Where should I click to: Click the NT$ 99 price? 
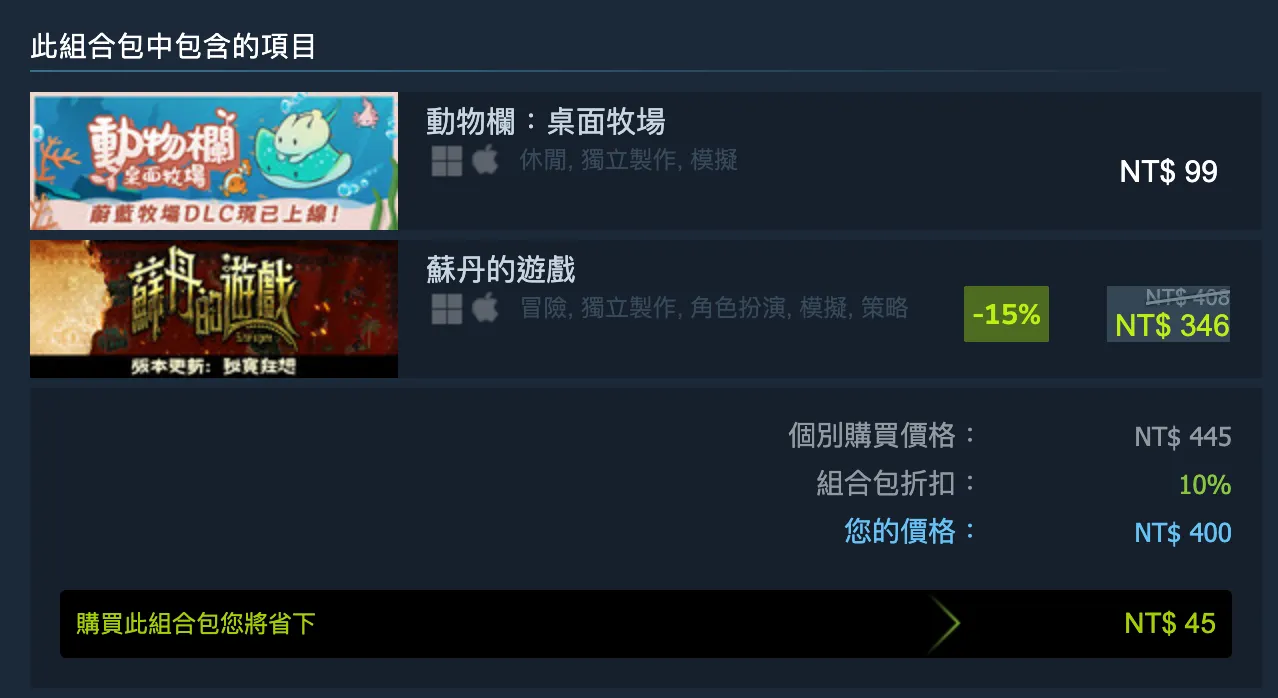(1168, 171)
